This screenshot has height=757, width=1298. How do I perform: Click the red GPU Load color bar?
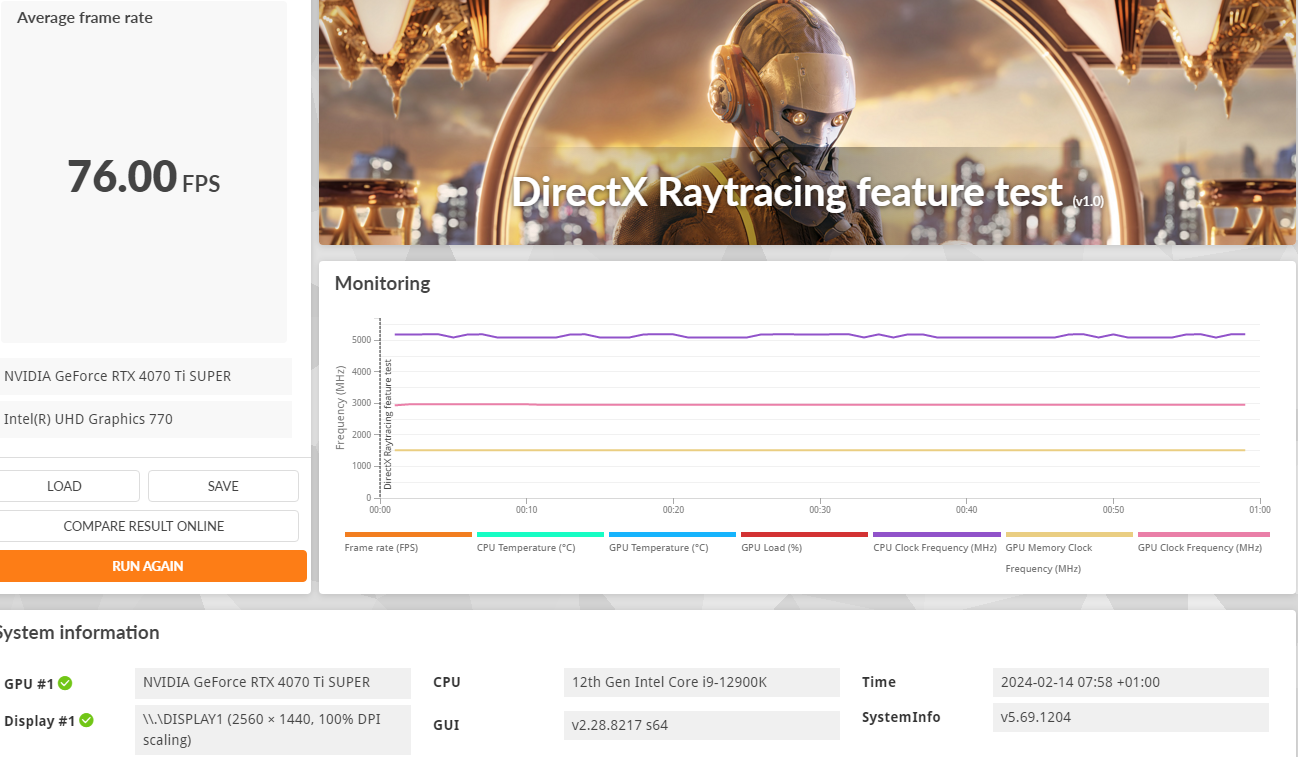[x=804, y=535]
